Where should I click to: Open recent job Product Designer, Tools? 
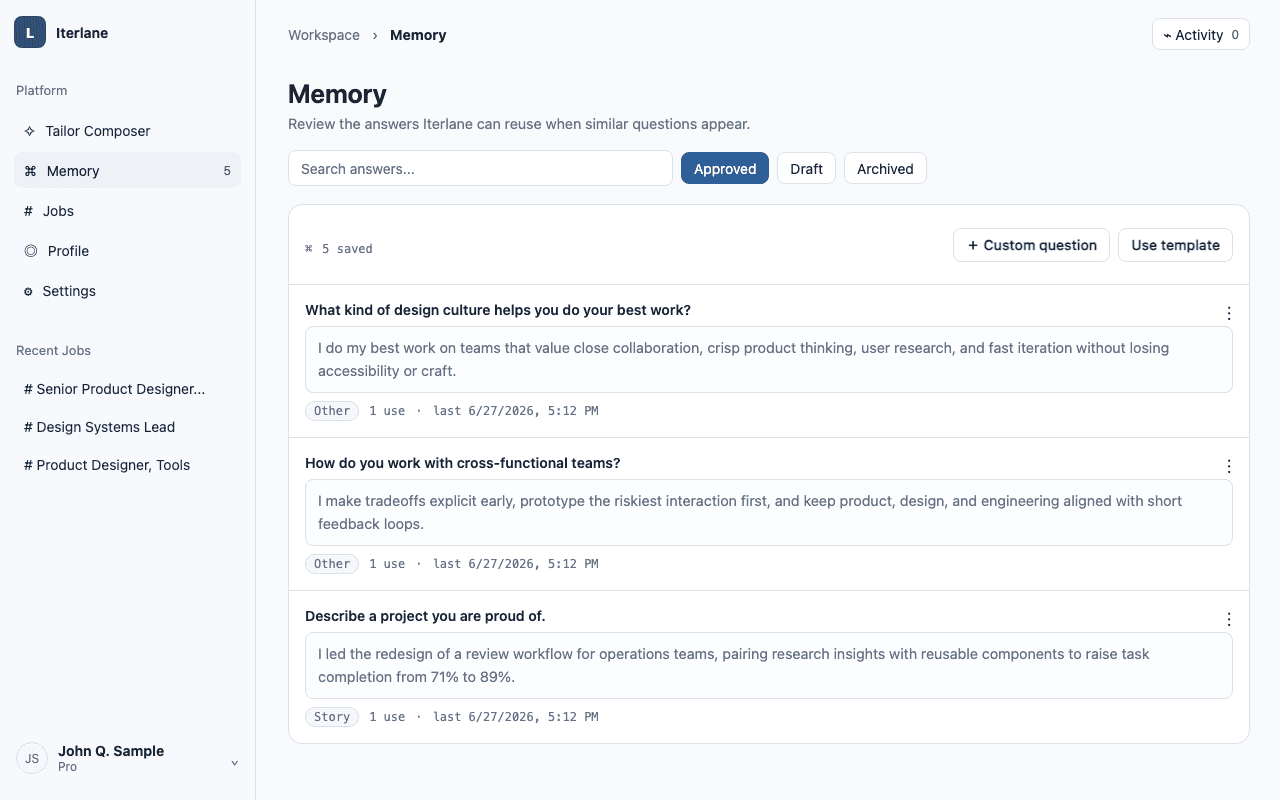[x=127, y=465]
